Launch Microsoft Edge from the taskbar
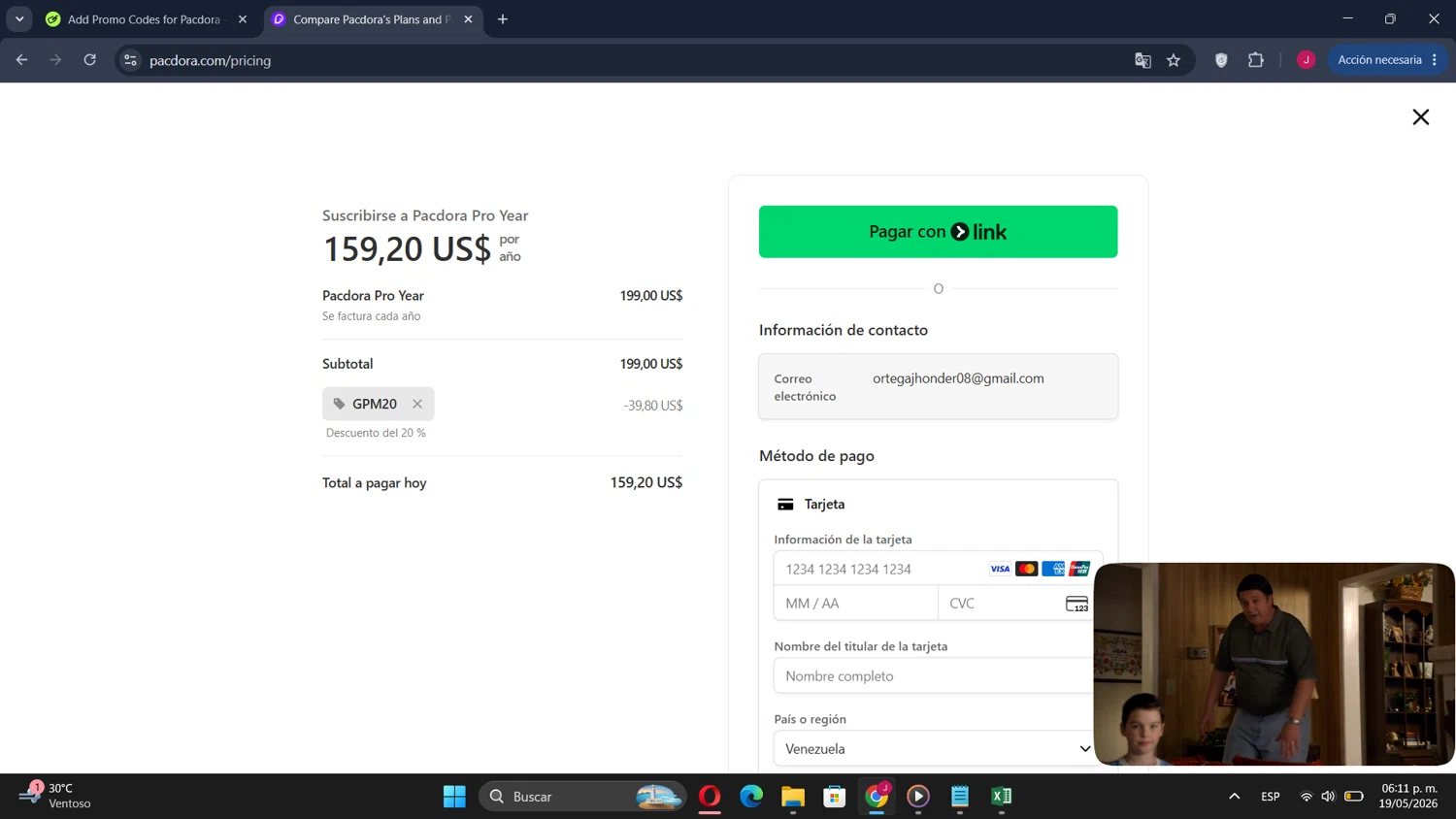 click(751, 797)
